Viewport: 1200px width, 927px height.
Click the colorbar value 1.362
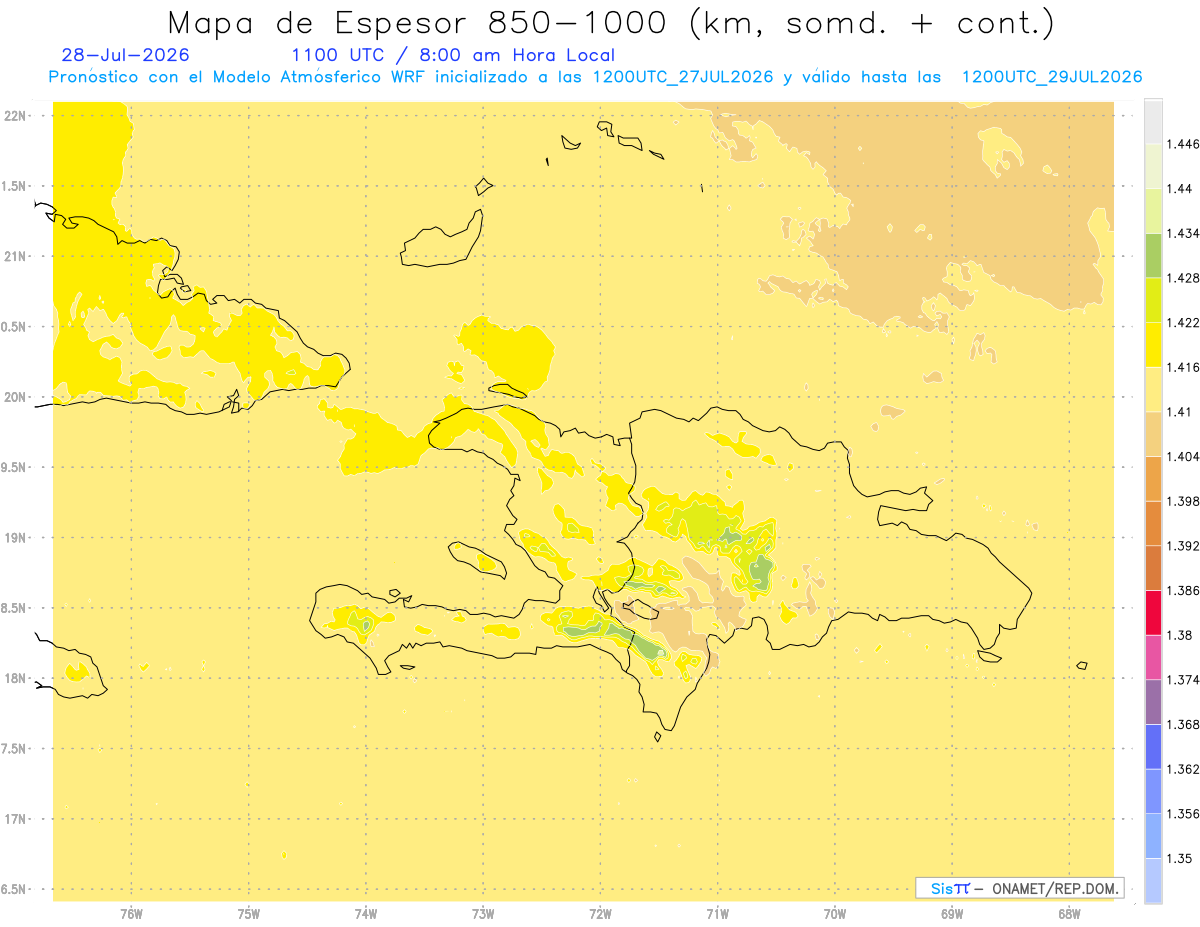pos(1182,769)
